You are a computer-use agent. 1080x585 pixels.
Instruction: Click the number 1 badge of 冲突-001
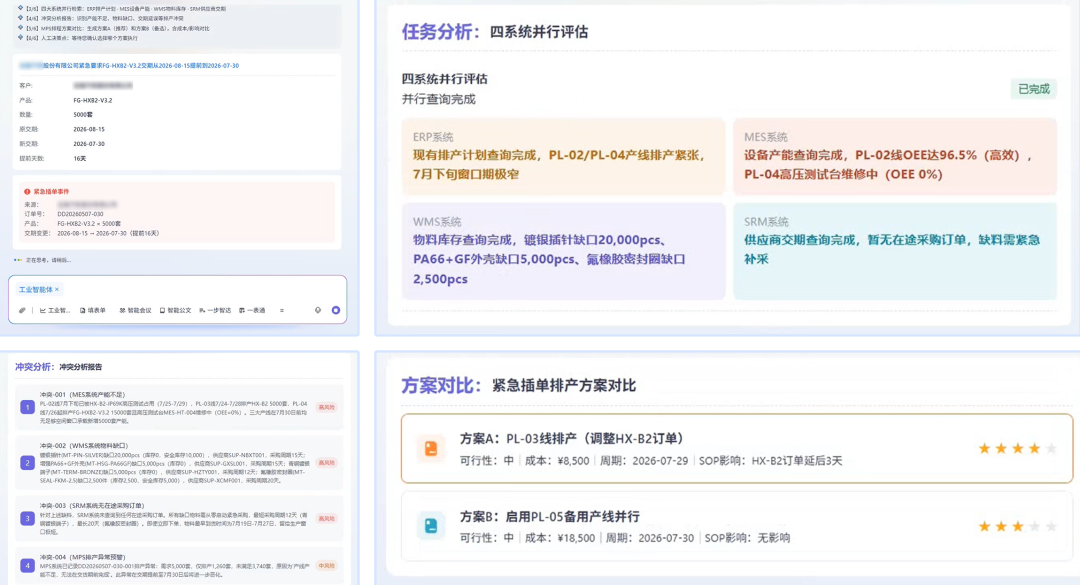tap(28, 407)
